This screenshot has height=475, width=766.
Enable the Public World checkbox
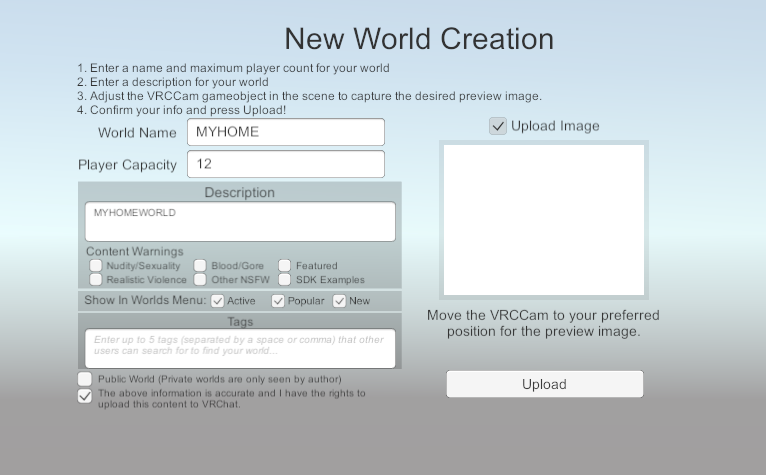85,379
